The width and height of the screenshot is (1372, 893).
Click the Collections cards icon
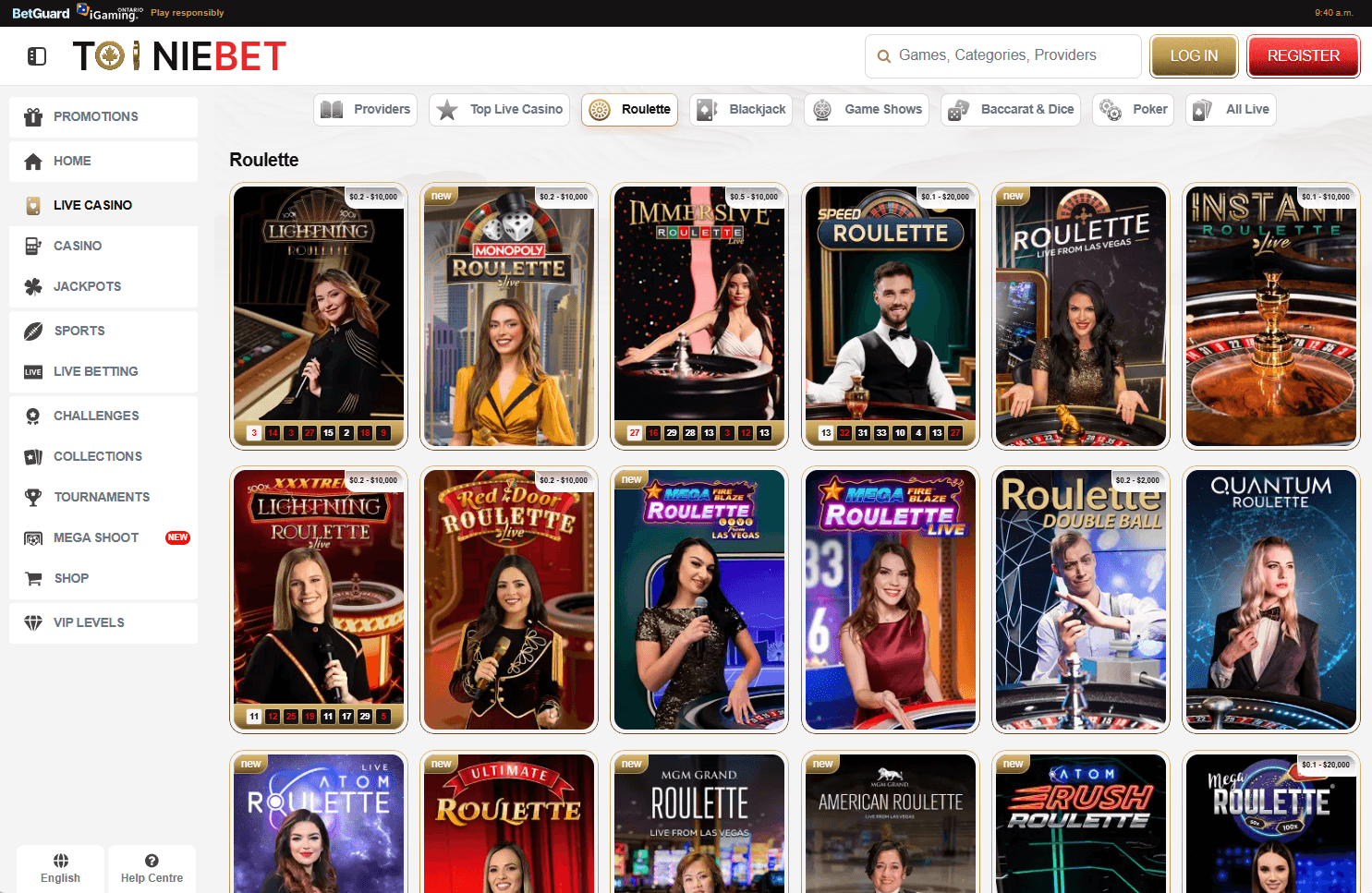(33, 456)
